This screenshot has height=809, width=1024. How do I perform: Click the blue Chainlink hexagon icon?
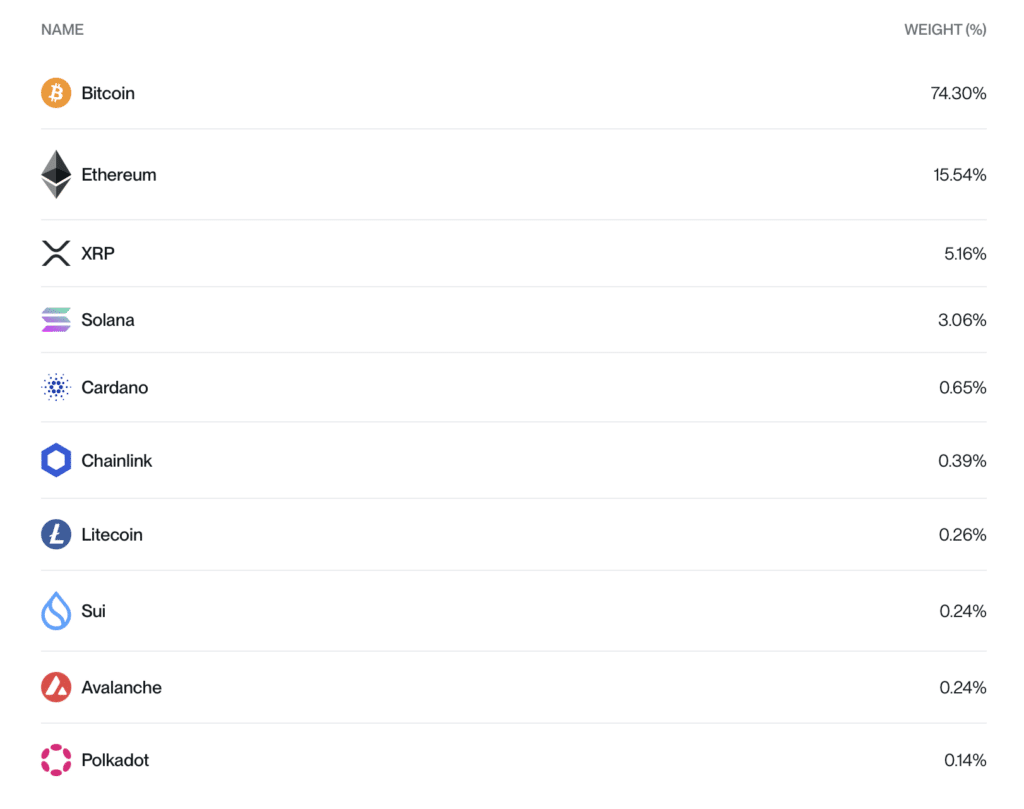tap(56, 460)
